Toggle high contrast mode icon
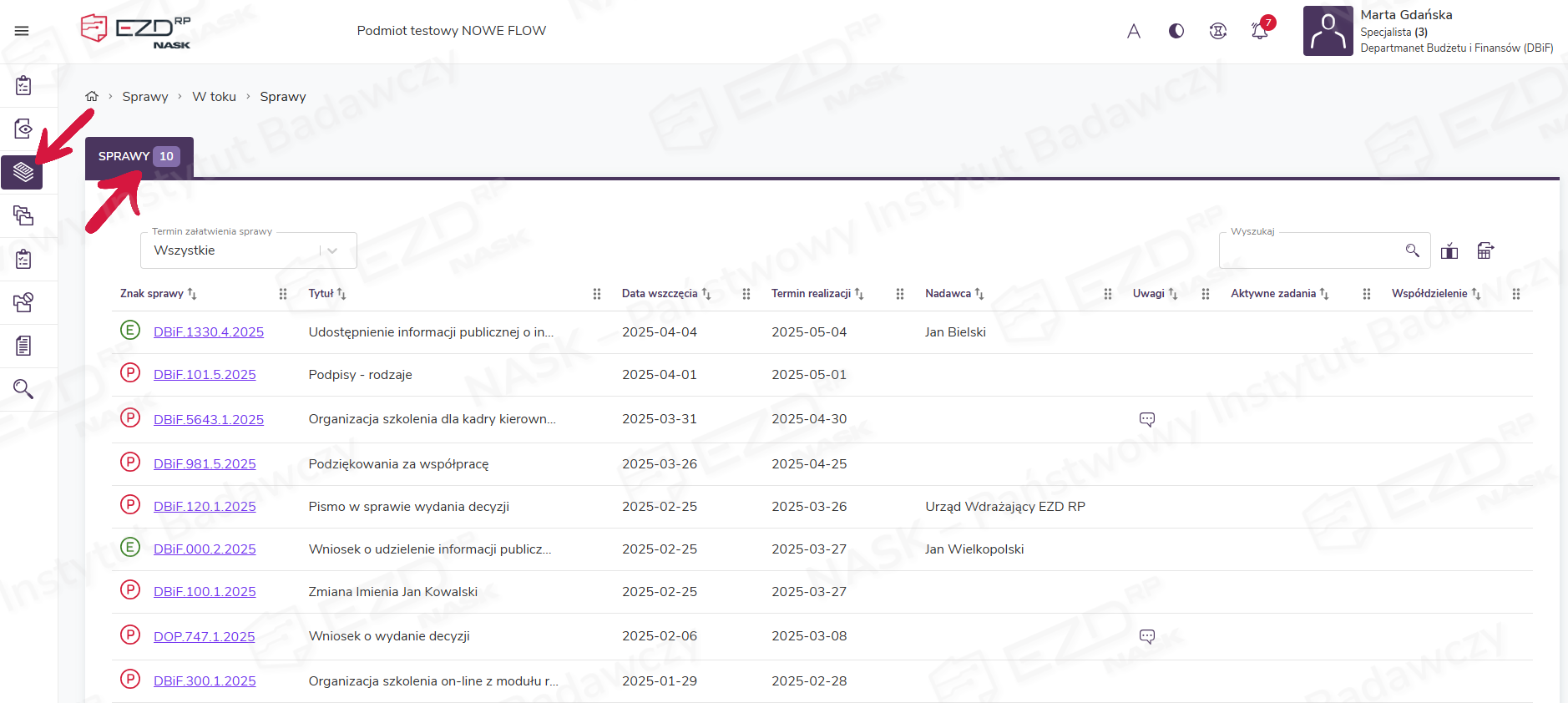 click(1176, 31)
